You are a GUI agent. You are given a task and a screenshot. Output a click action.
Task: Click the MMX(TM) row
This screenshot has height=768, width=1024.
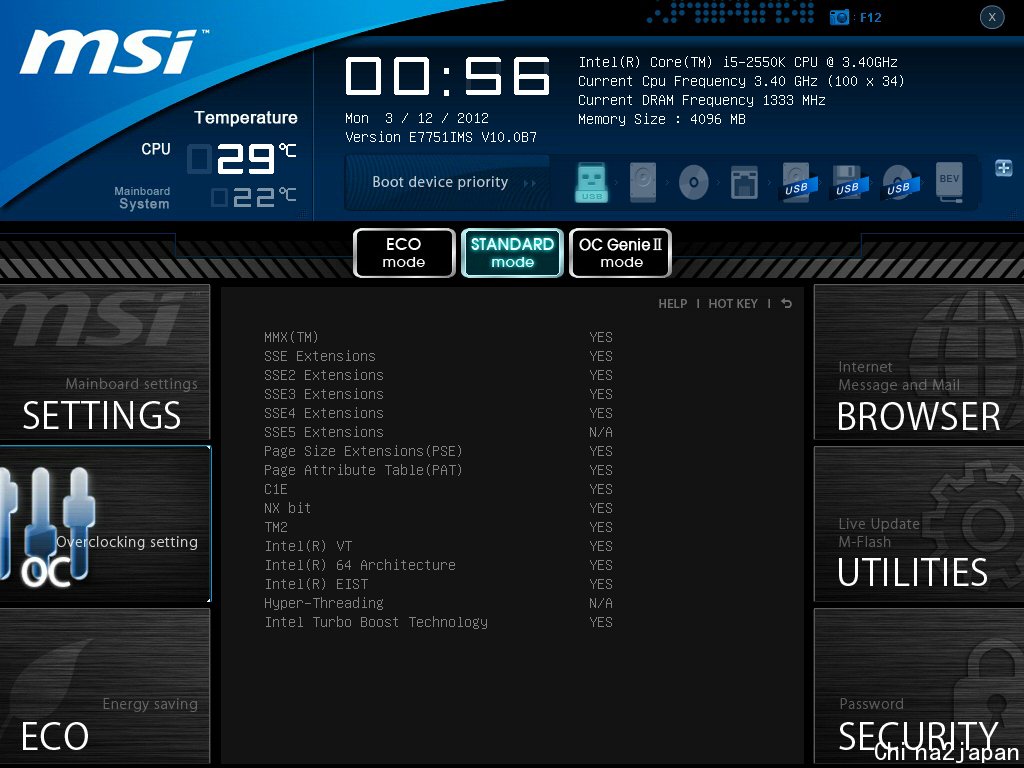(x=438, y=338)
